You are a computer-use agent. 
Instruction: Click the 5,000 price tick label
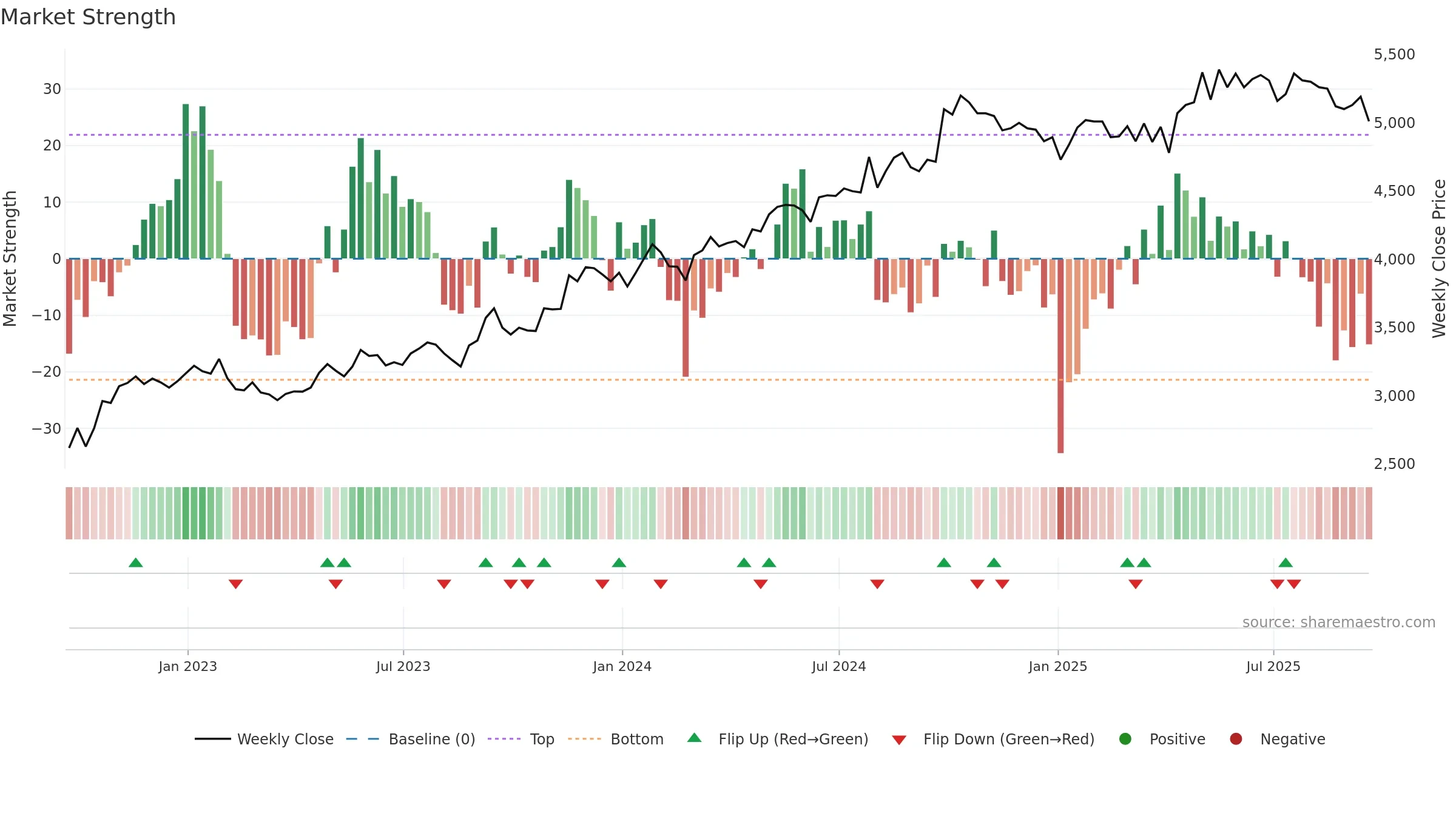click(x=1395, y=123)
